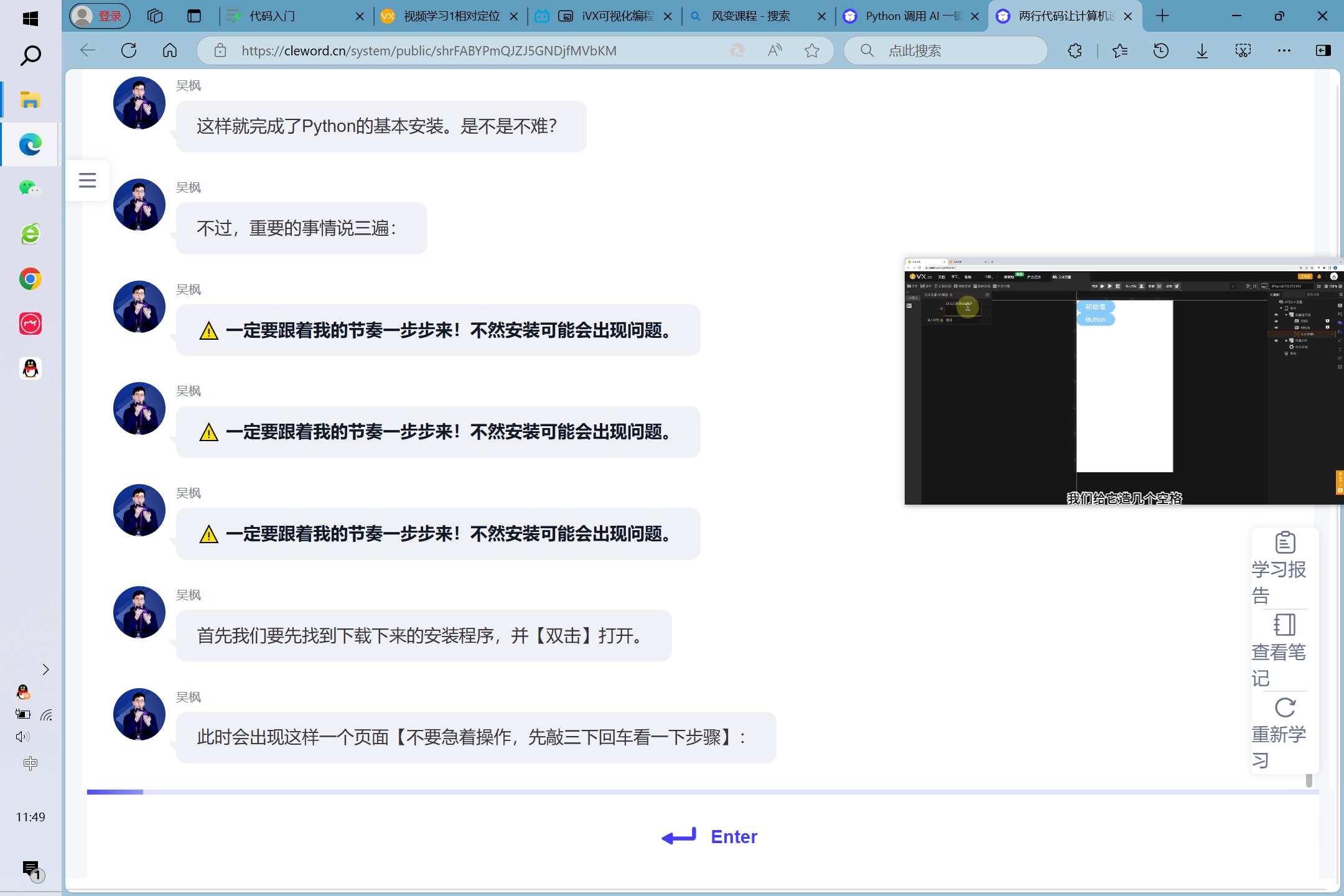Switch to the 风变课程 - 搜索 tab
The height and width of the screenshot is (896, 1344).
coord(758,16)
